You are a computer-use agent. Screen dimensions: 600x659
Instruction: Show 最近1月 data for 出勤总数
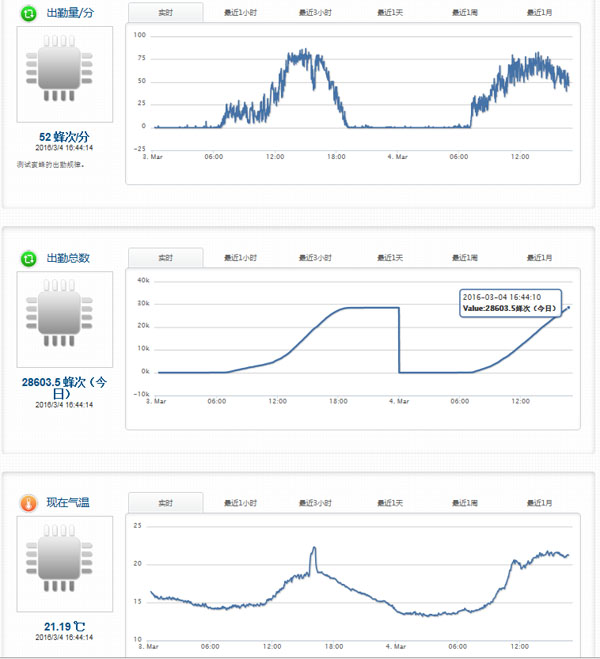539,258
